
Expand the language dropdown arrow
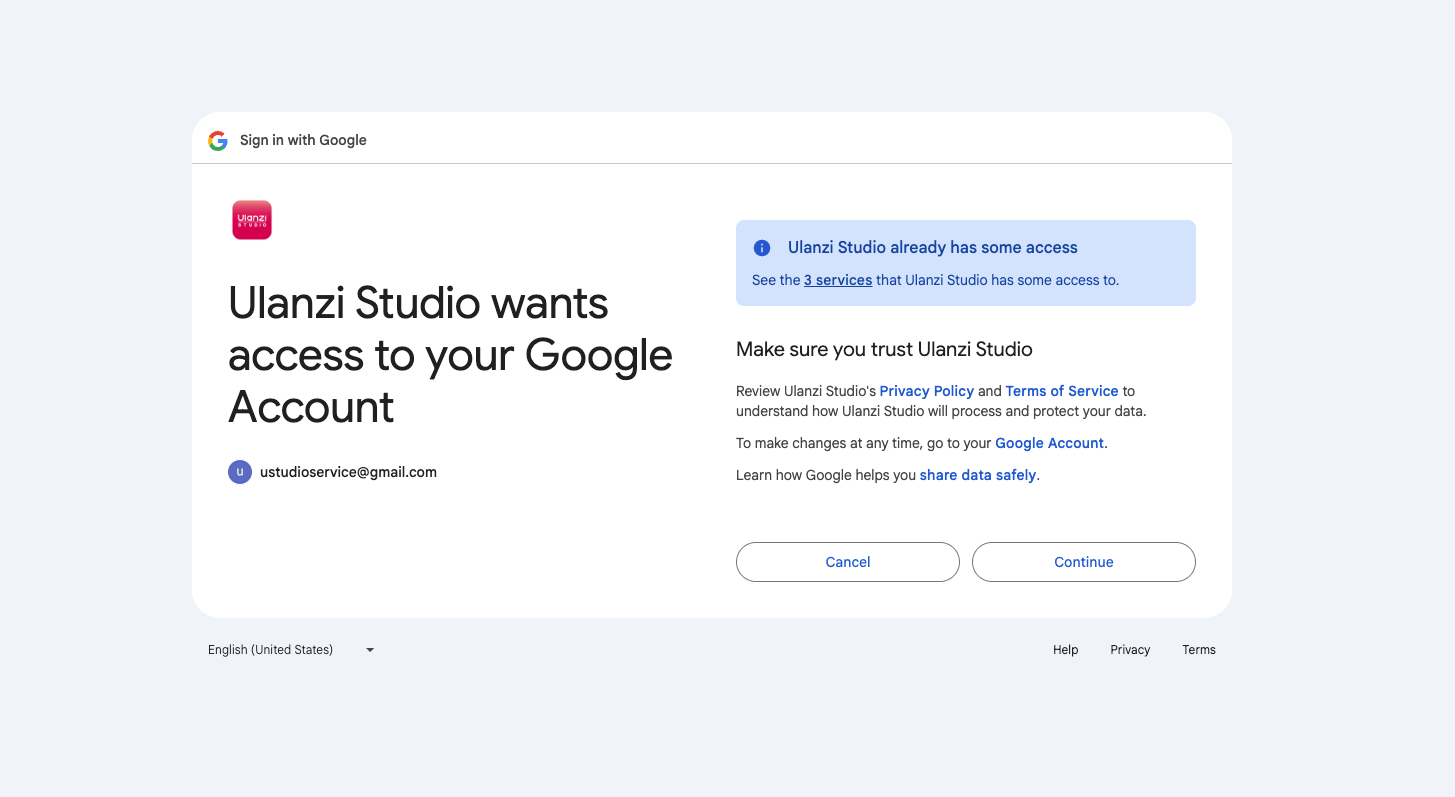[370, 650]
